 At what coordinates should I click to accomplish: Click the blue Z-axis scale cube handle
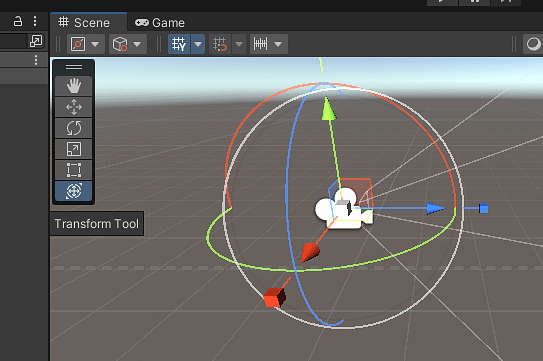tap(483, 208)
